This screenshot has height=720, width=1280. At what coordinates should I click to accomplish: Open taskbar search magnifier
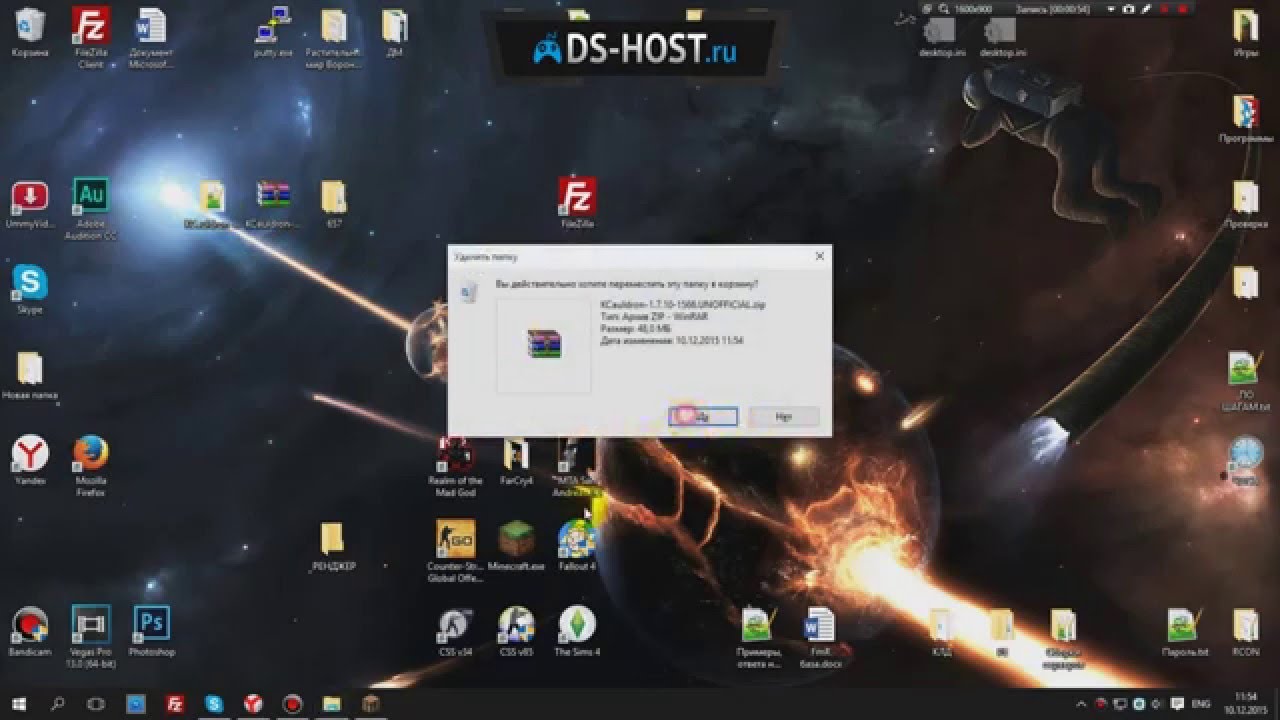[57, 703]
